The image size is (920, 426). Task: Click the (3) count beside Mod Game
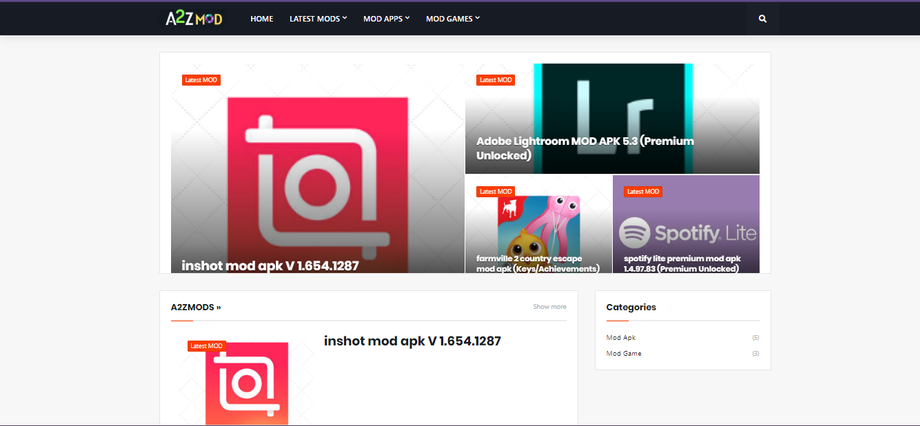pos(756,353)
